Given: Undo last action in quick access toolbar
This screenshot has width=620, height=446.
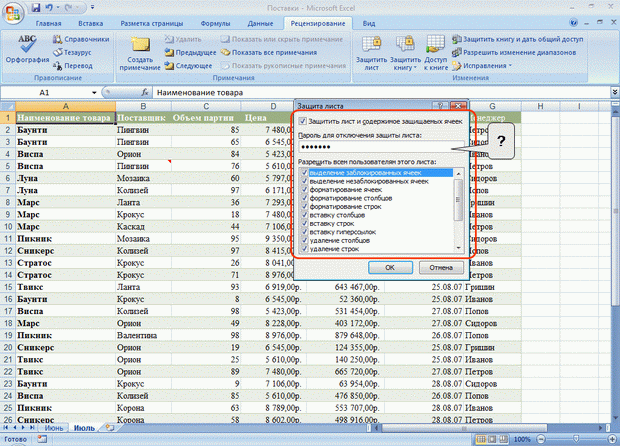Looking at the screenshot, I should 49,8.
